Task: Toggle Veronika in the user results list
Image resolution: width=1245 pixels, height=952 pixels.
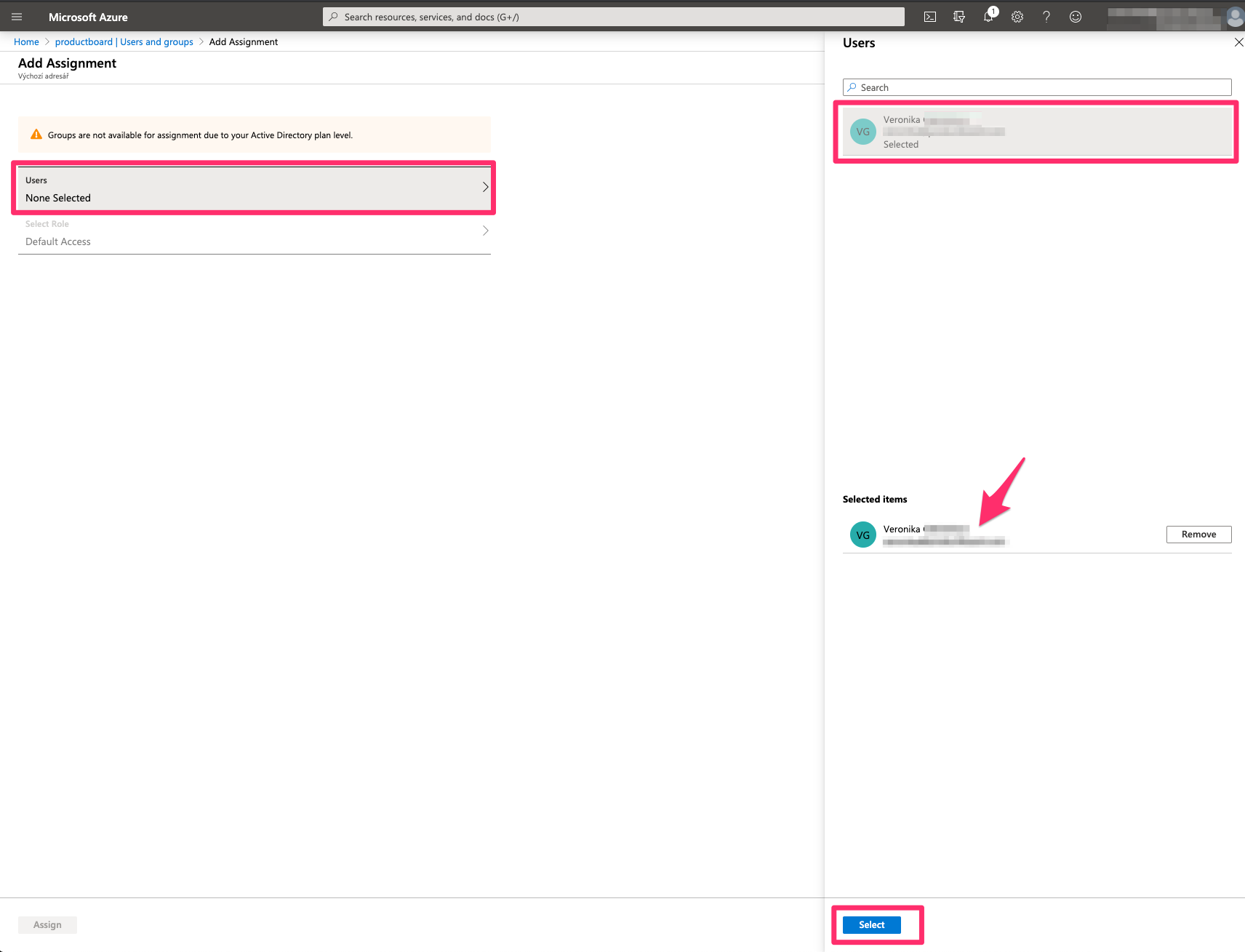Action: click(1036, 132)
